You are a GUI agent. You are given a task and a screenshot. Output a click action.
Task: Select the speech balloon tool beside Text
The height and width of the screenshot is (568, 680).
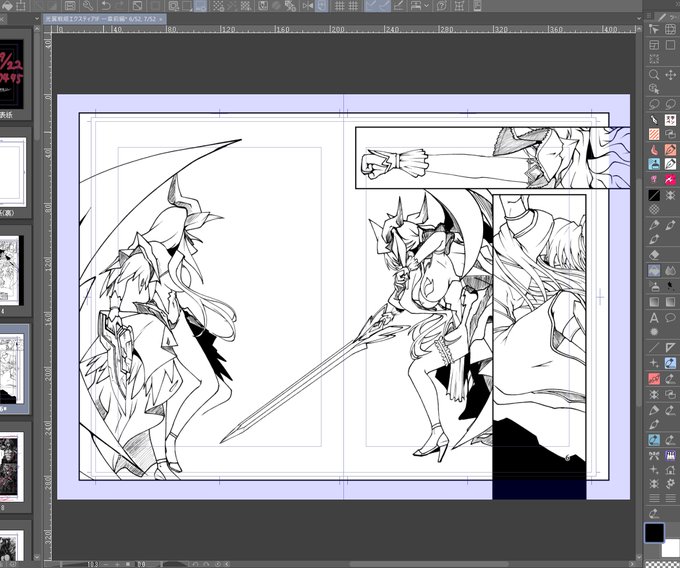pyautogui.click(x=670, y=318)
